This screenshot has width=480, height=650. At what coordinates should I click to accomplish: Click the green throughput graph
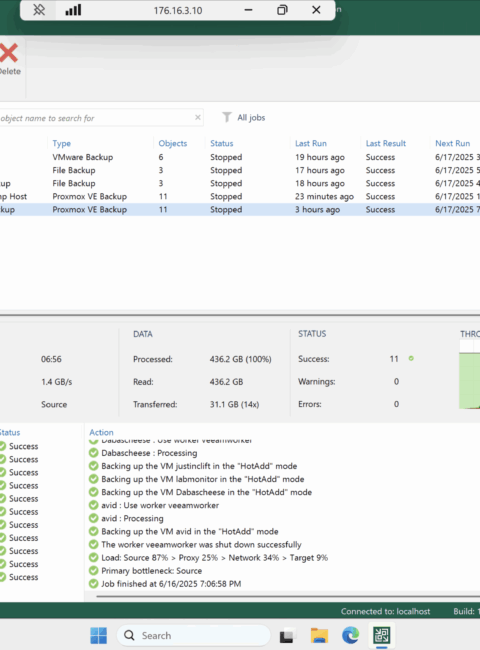tap(469, 380)
